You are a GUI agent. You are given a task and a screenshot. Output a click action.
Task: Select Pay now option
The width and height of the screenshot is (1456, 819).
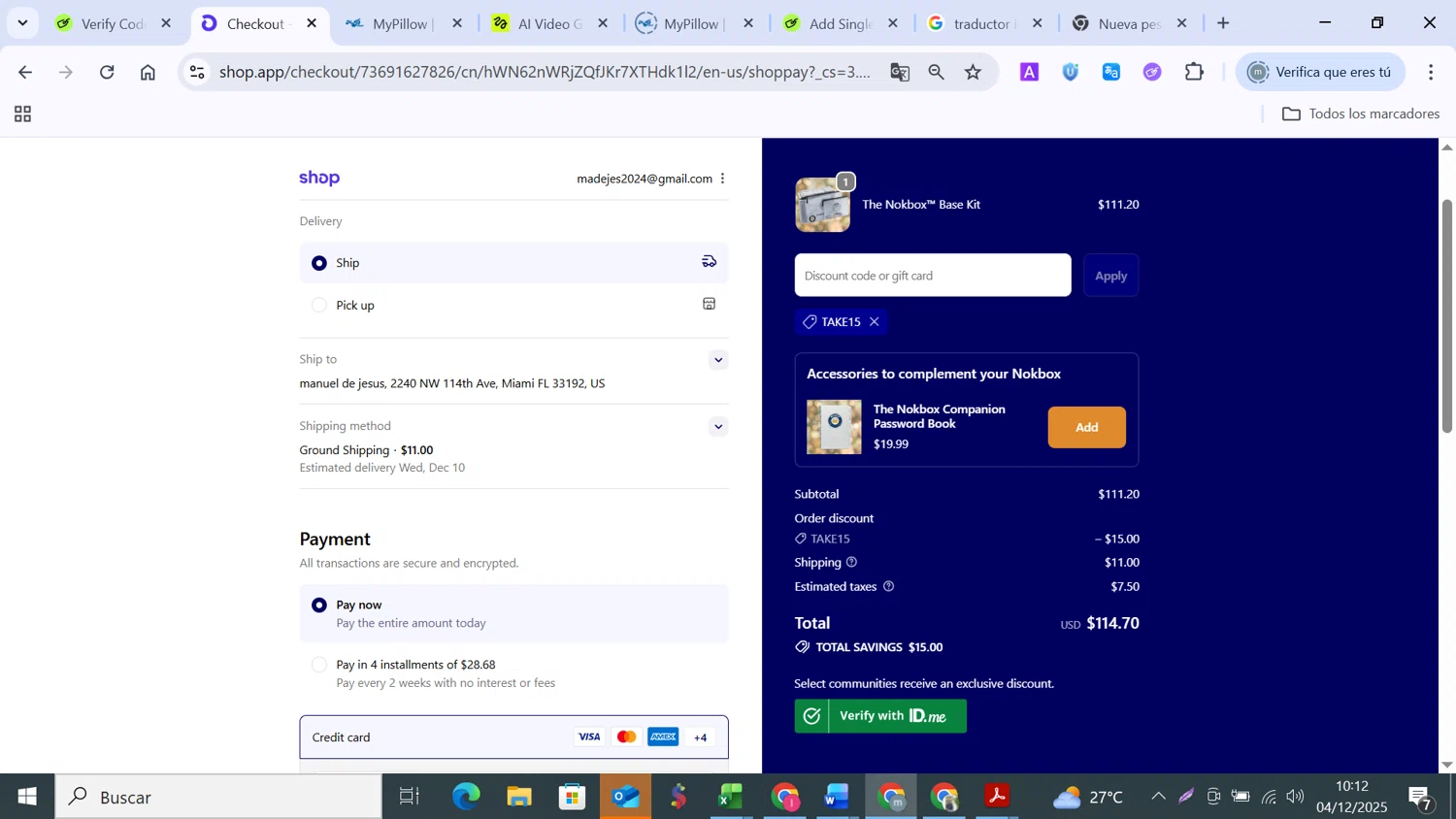click(513, 613)
